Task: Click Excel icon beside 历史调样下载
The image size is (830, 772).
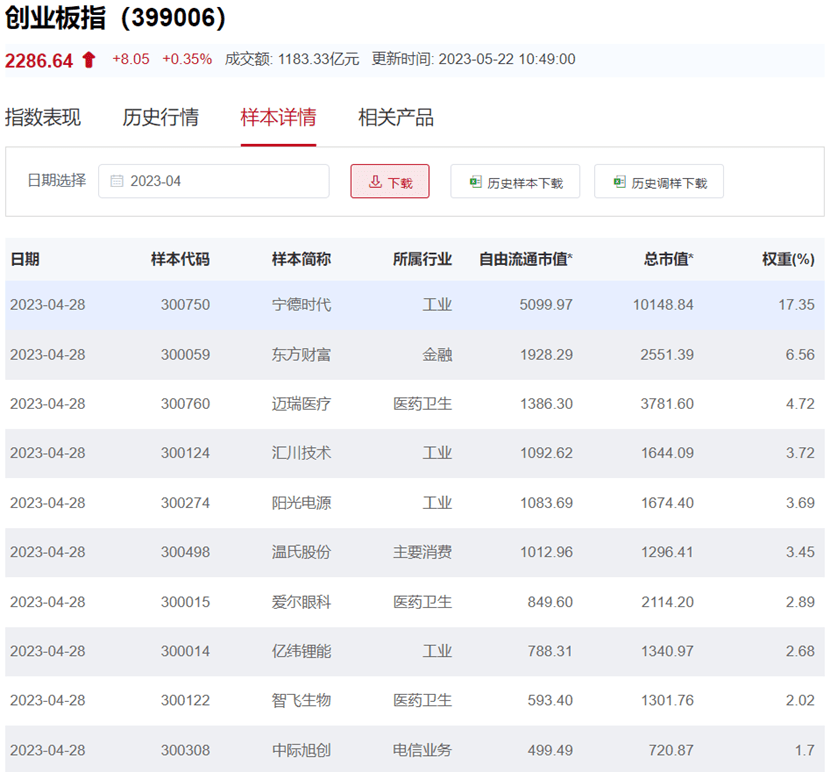Action: 619,182
